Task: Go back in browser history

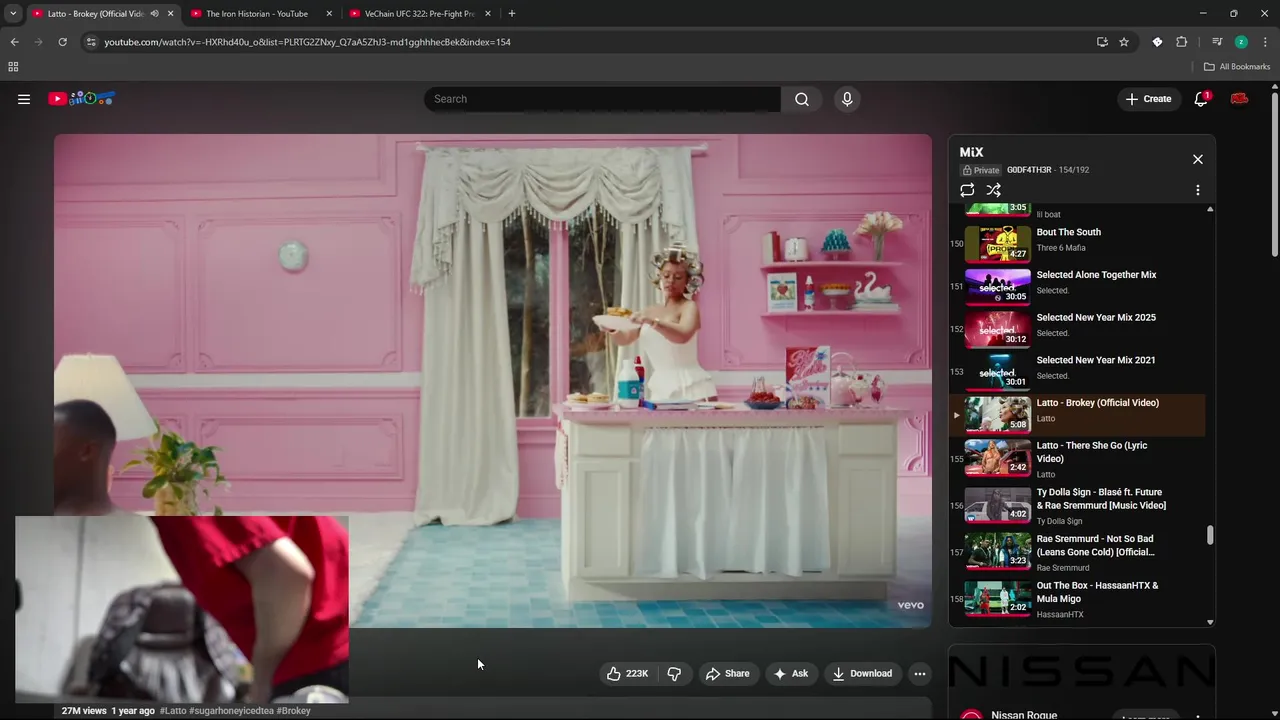Action: point(14,42)
